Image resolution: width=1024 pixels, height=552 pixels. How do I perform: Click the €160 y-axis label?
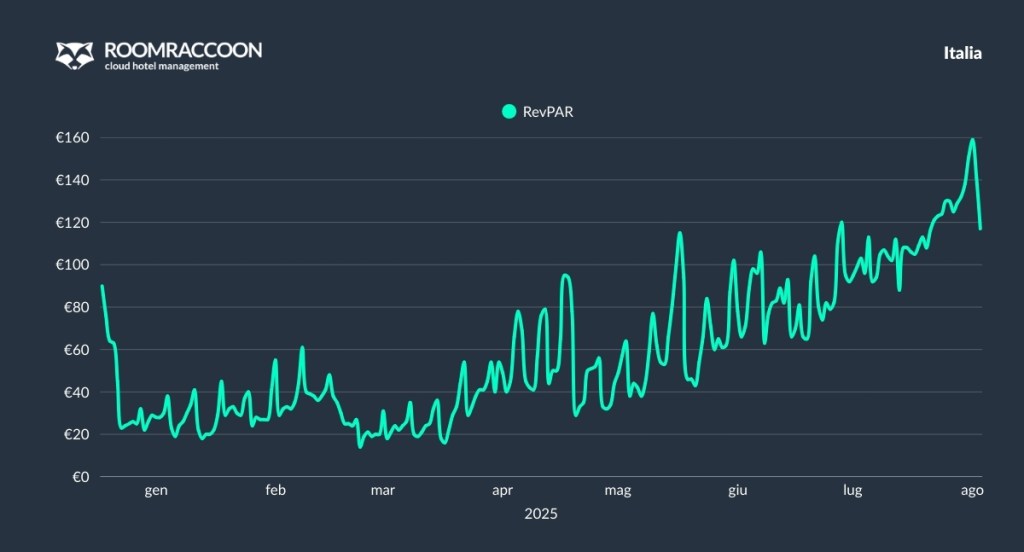[x=72, y=138]
